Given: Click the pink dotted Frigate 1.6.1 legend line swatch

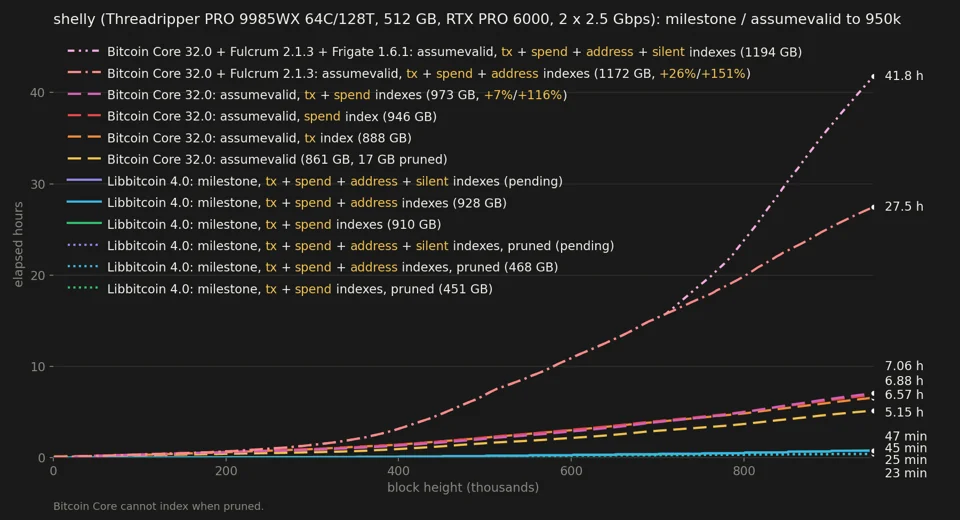Looking at the screenshot, I should click(x=84, y=52).
